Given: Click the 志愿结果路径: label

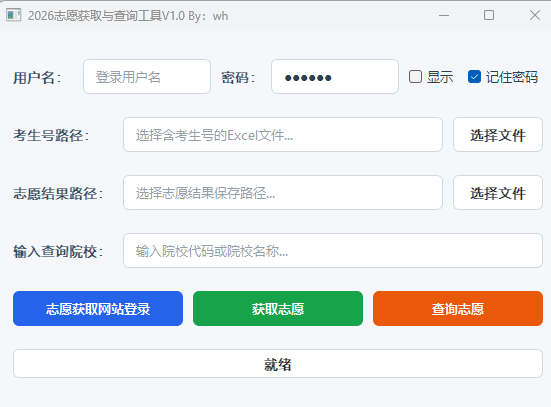Looking at the screenshot, I should pyautogui.click(x=58, y=193).
